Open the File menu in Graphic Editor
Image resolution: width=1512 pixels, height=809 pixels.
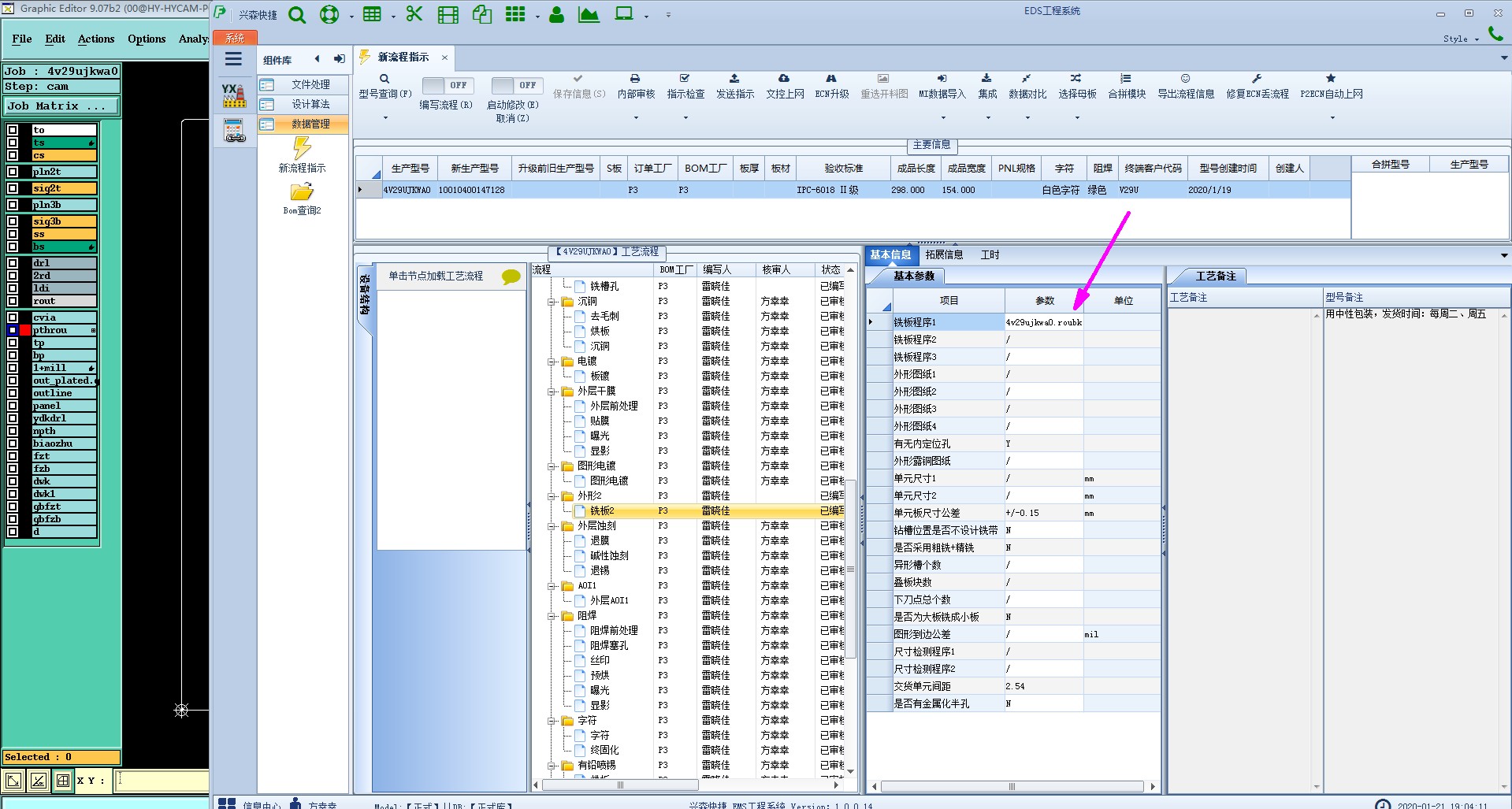pyautogui.click(x=22, y=39)
